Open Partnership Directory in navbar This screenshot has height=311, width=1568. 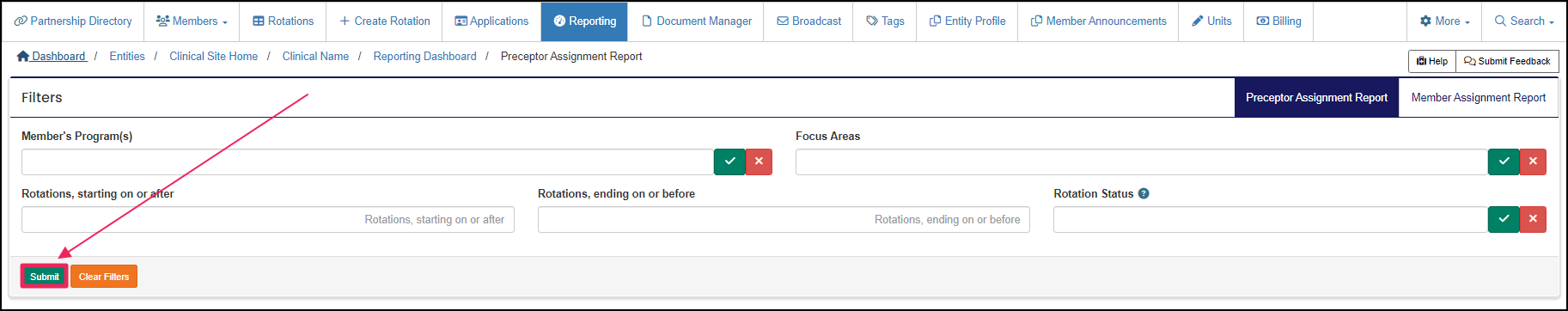pos(73,21)
